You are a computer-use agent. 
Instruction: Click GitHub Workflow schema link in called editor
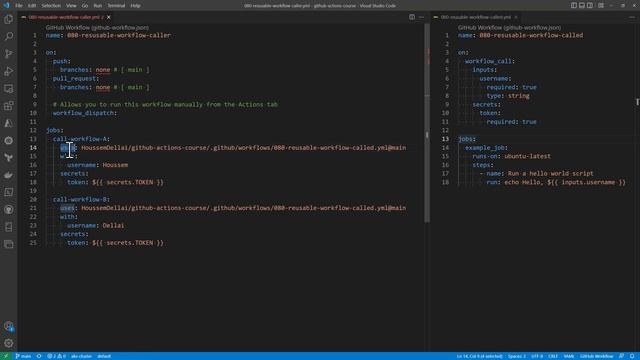509,27
